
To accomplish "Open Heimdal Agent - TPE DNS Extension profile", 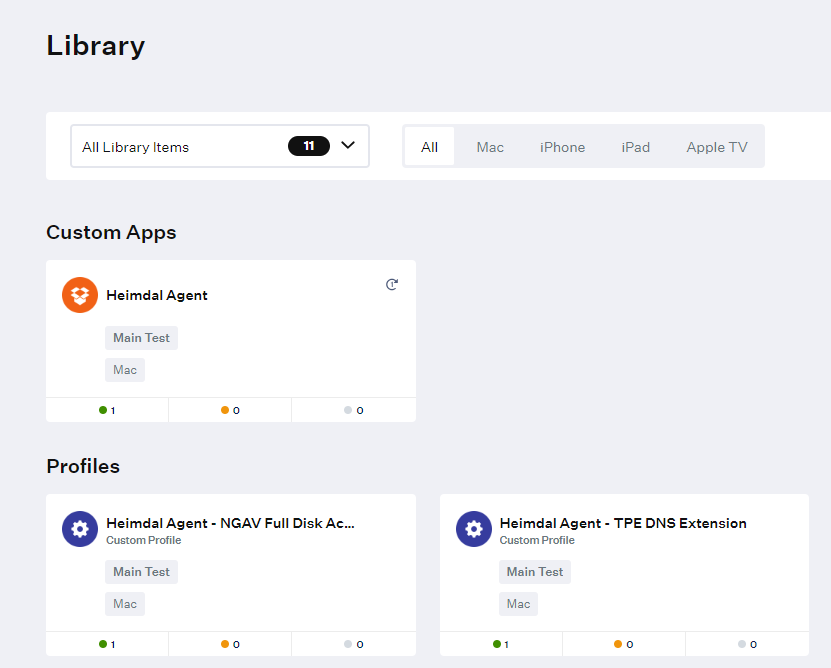I will (x=623, y=523).
